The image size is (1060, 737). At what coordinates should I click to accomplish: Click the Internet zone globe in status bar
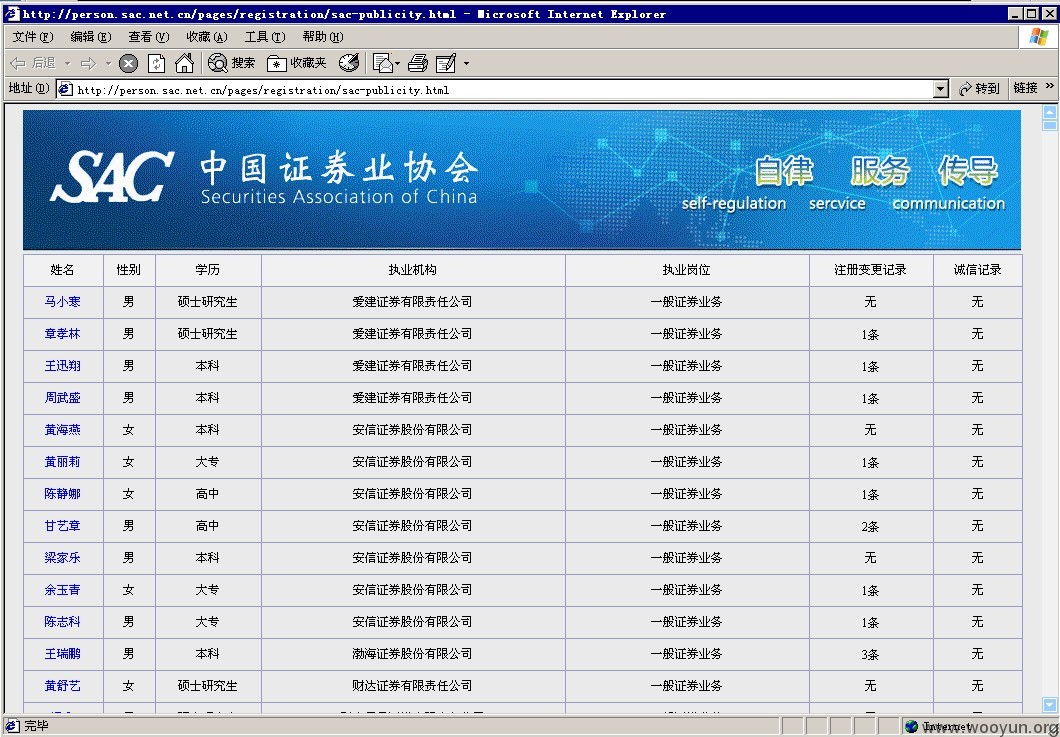(911, 726)
